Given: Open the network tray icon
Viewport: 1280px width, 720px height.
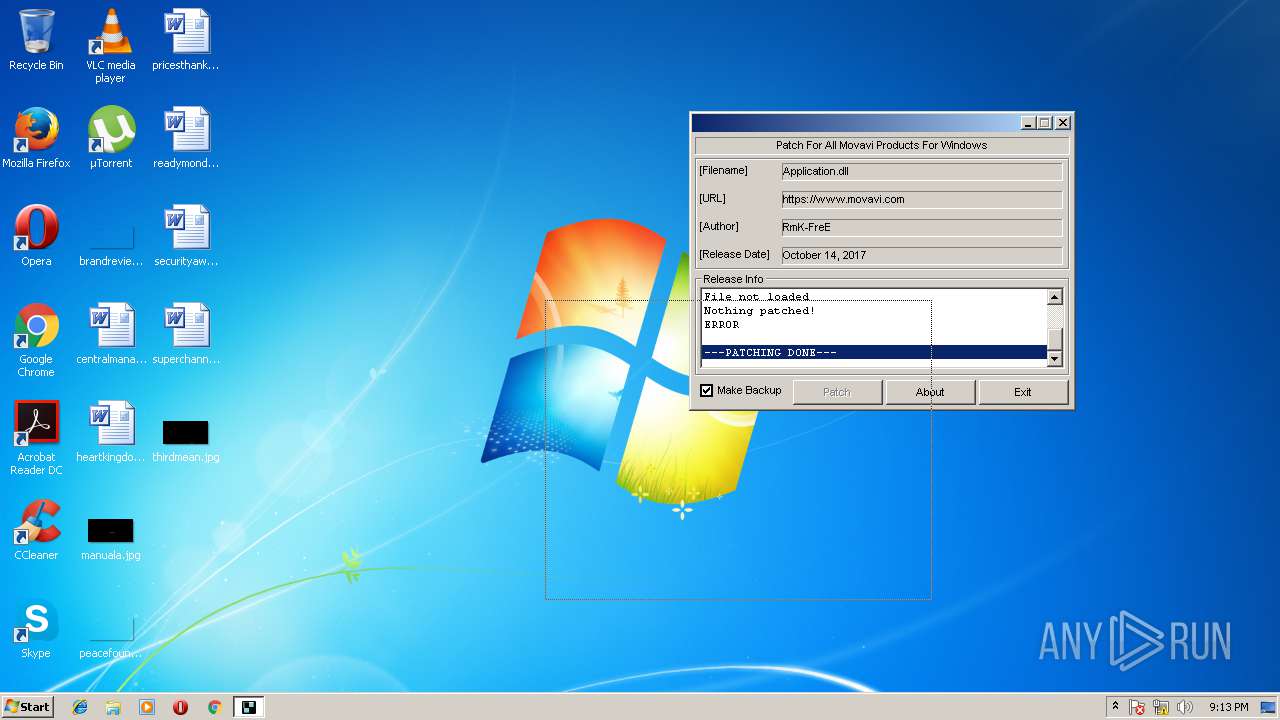Looking at the screenshot, I should 1161,707.
